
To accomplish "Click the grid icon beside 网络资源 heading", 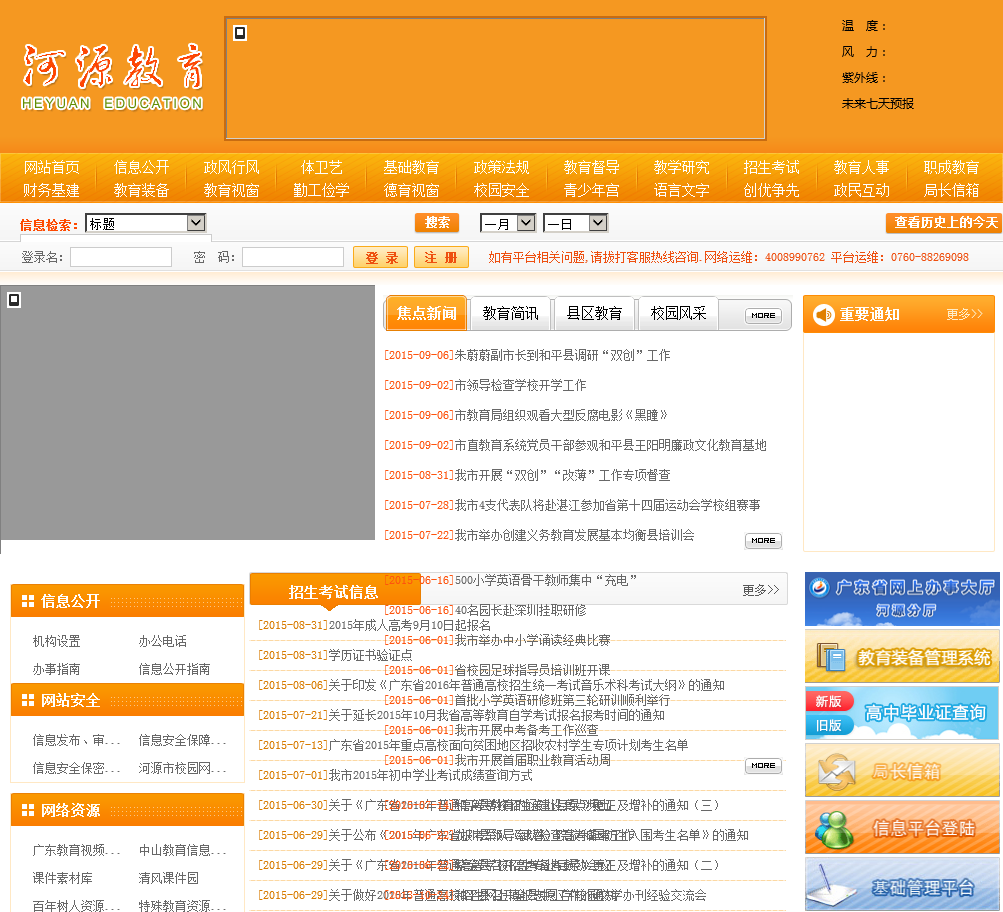I will 28,810.
